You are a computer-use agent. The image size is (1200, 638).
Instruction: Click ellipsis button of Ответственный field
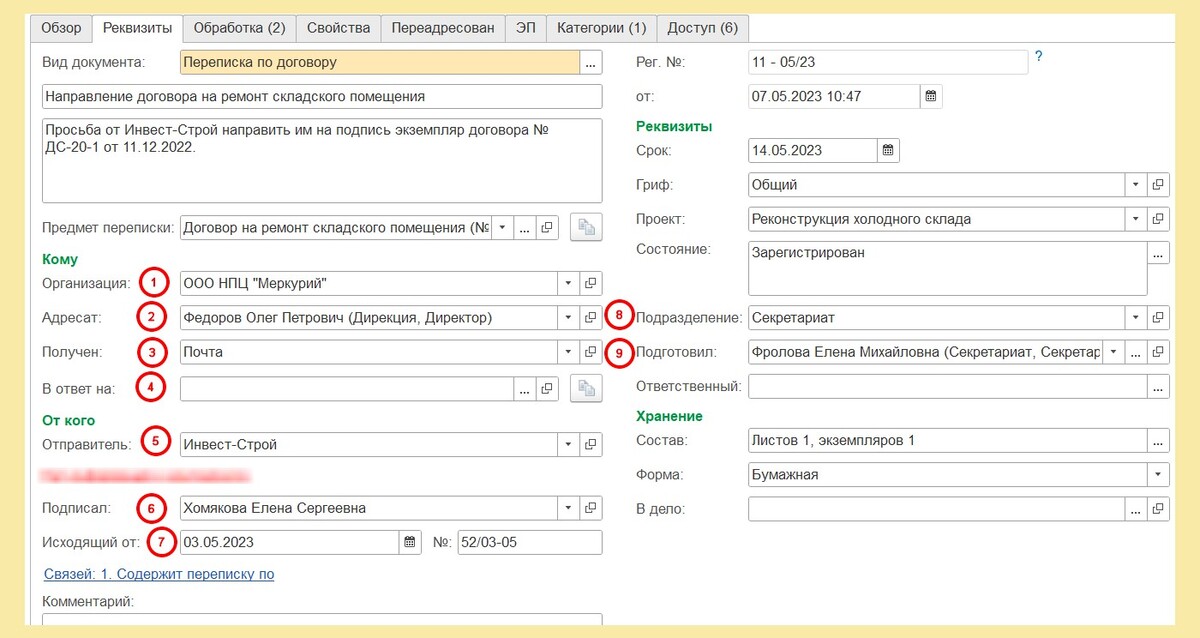coord(1158,386)
